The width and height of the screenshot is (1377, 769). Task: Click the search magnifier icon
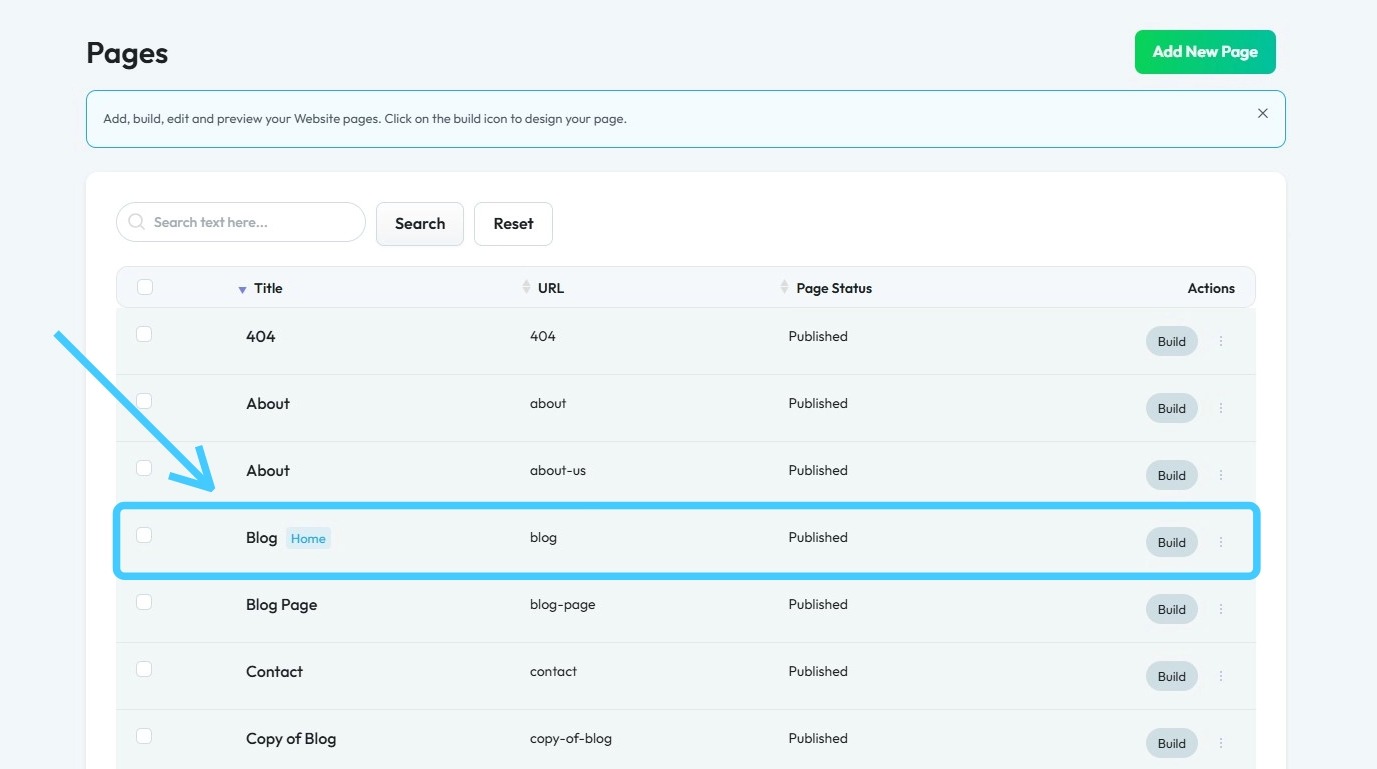point(137,222)
